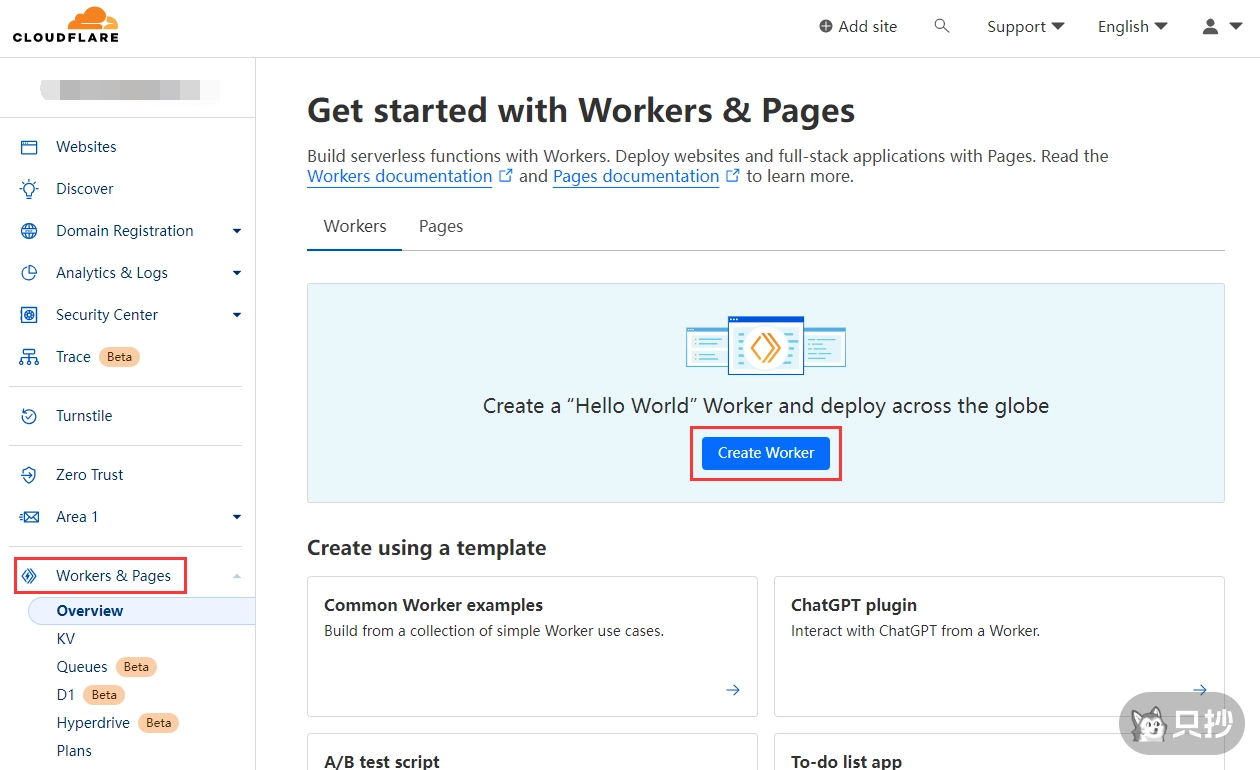Expand the Analytics & Logs submenu
This screenshot has width=1260, height=770.
coord(237,273)
